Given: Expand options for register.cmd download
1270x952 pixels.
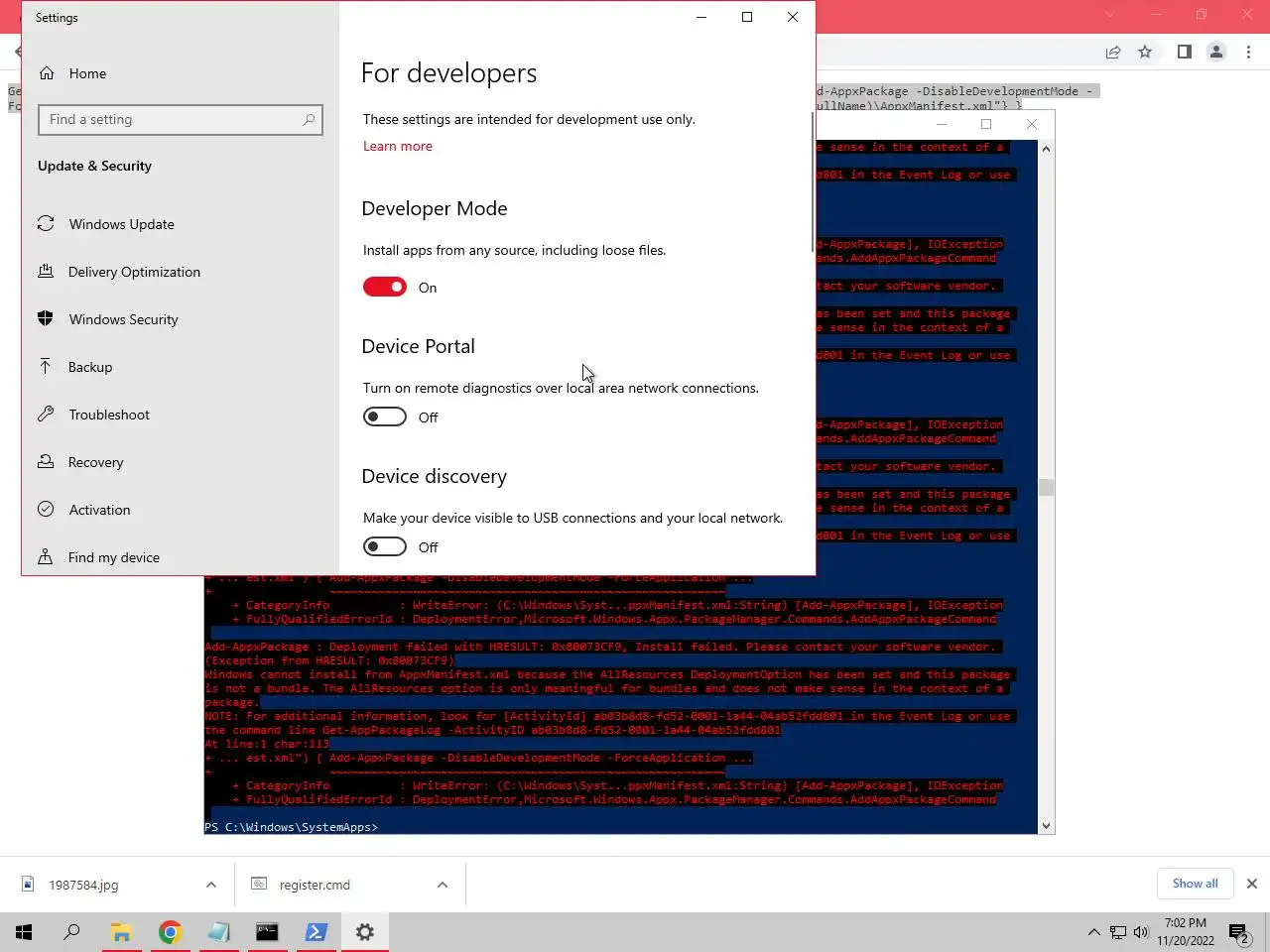Looking at the screenshot, I should point(443,885).
